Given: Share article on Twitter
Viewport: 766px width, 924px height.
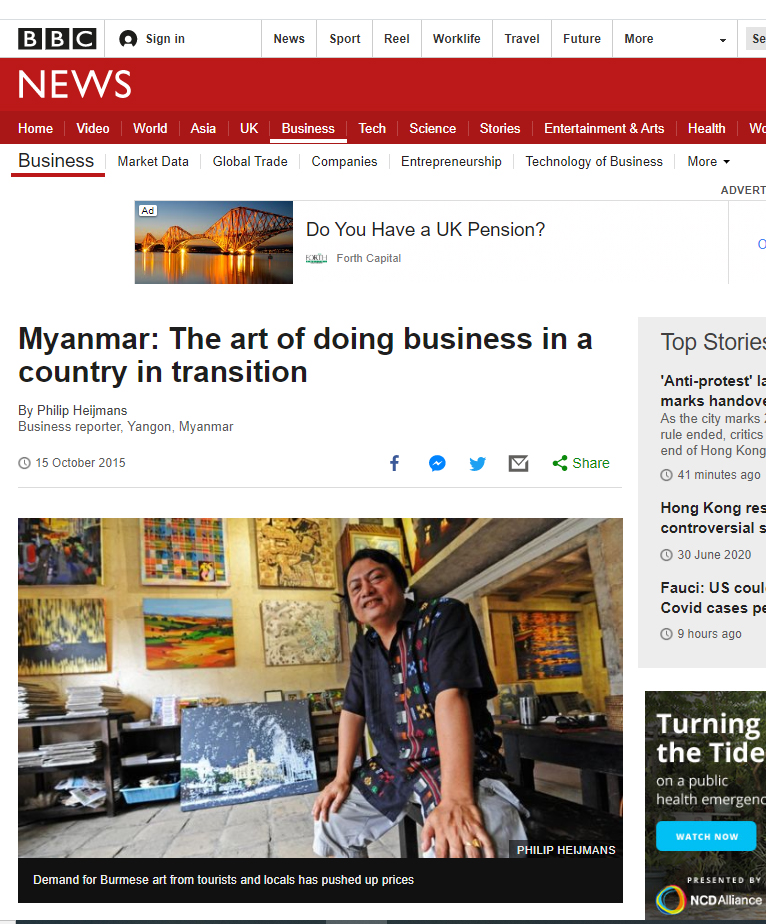Looking at the screenshot, I should [x=478, y=463].
